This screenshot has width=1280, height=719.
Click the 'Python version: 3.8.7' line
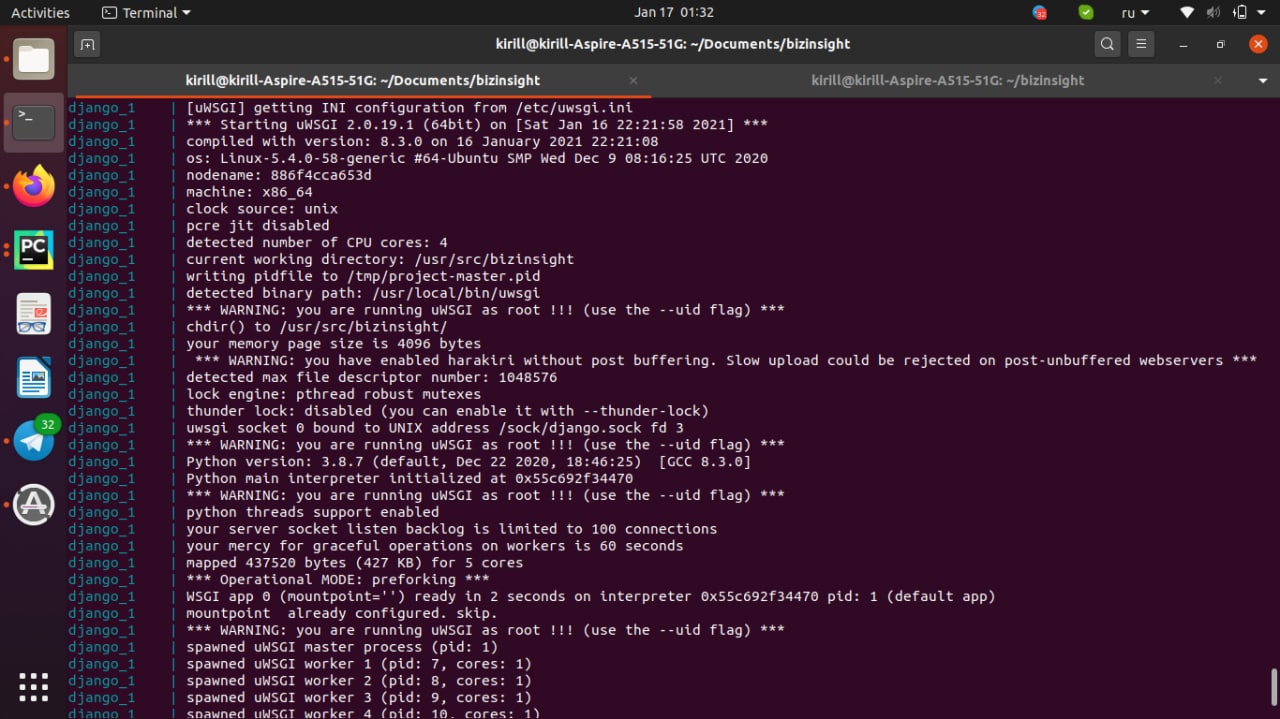[x=468, y=461]
